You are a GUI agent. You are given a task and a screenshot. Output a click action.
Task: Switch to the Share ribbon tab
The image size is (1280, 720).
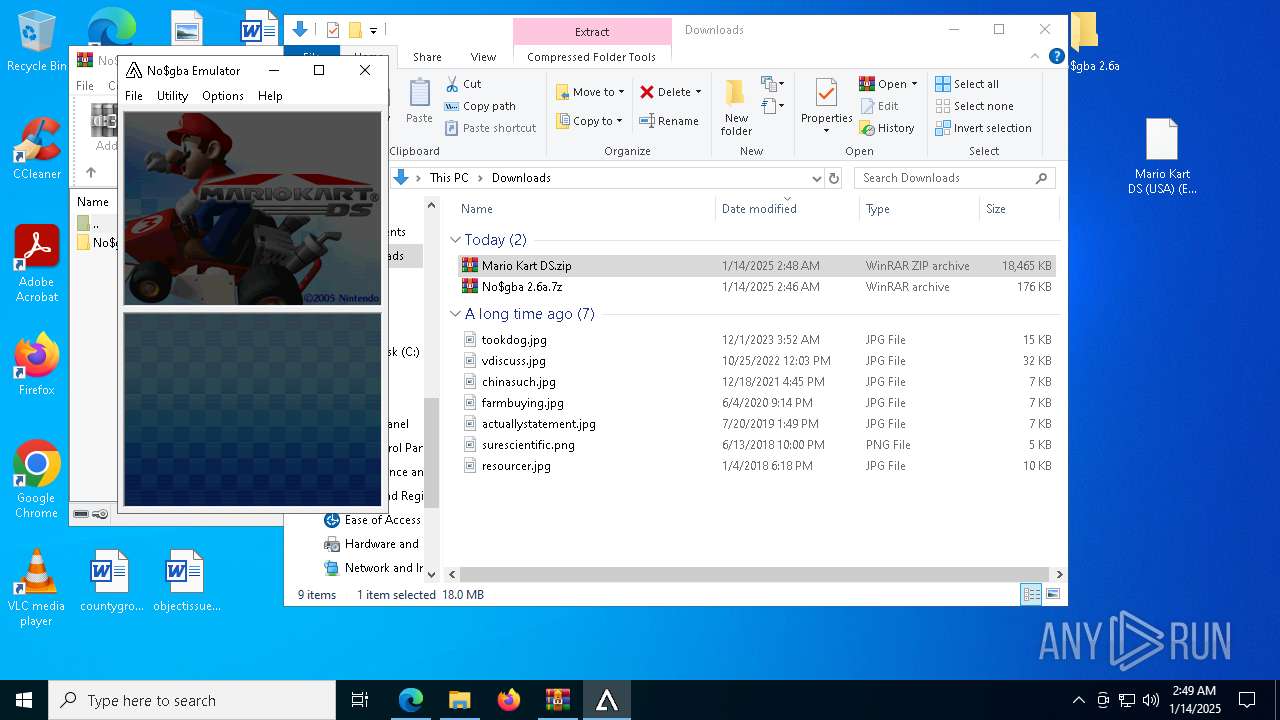[x=427, y=57]
